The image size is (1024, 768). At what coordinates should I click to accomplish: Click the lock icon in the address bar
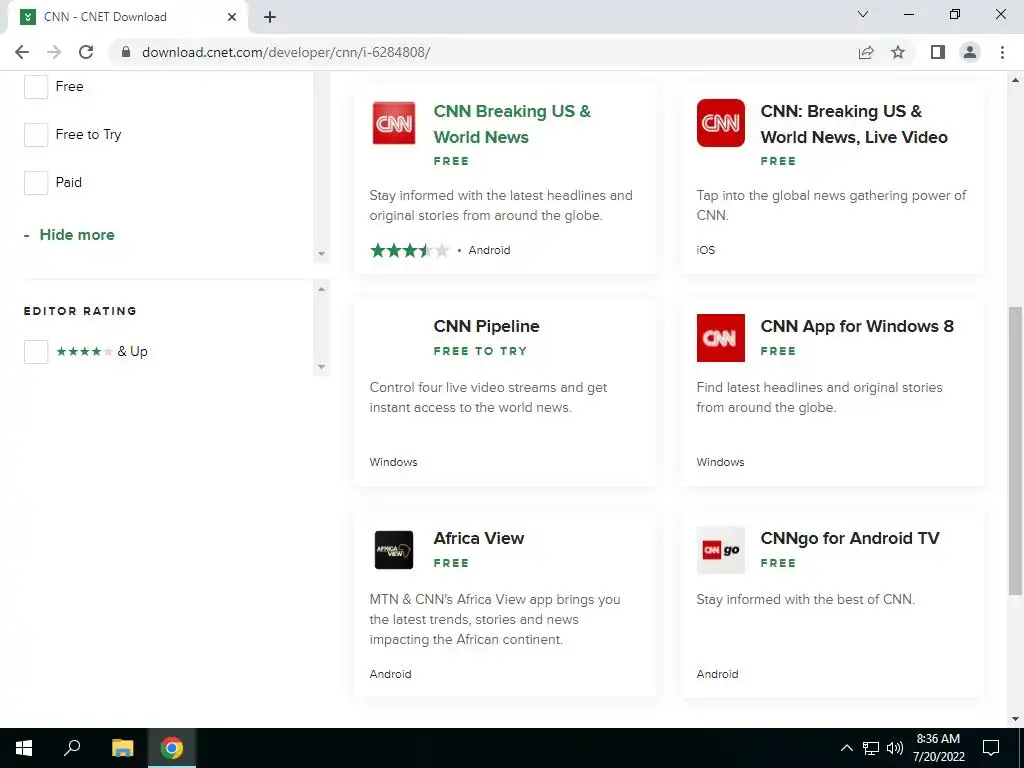click(x=125, y=52)
